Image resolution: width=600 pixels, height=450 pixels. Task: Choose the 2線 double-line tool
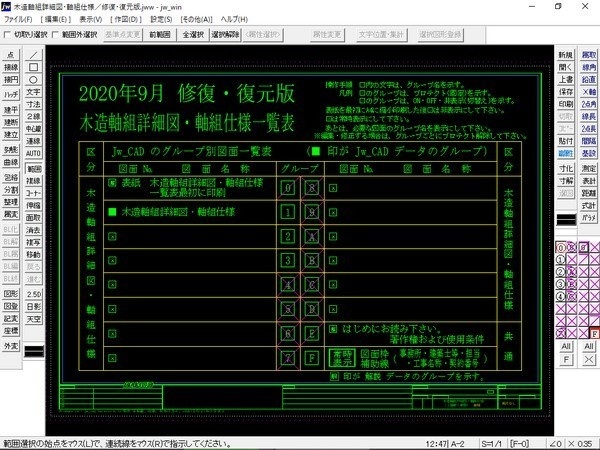(33, 116)
